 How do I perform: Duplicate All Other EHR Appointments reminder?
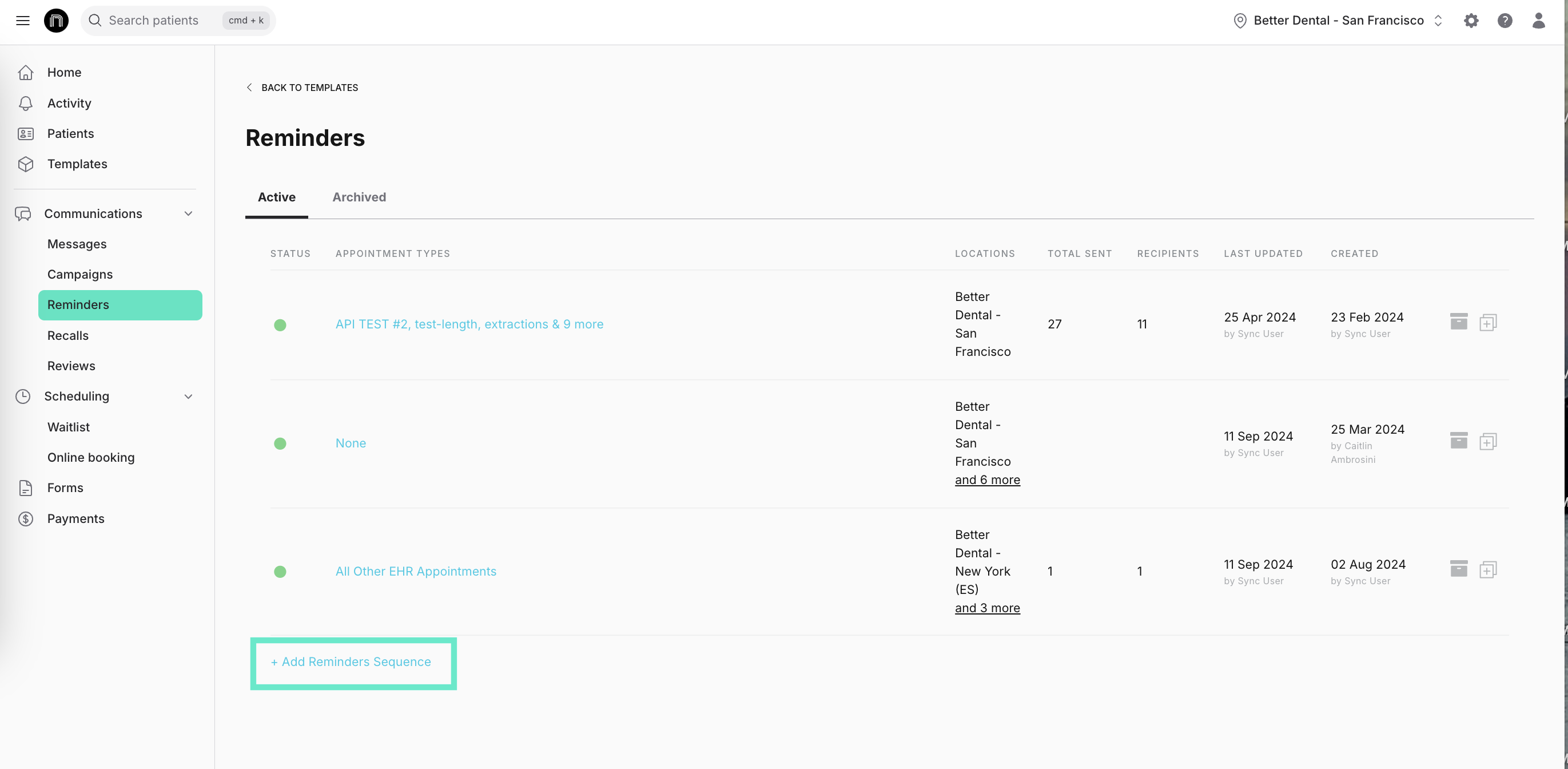point(1487,569)
